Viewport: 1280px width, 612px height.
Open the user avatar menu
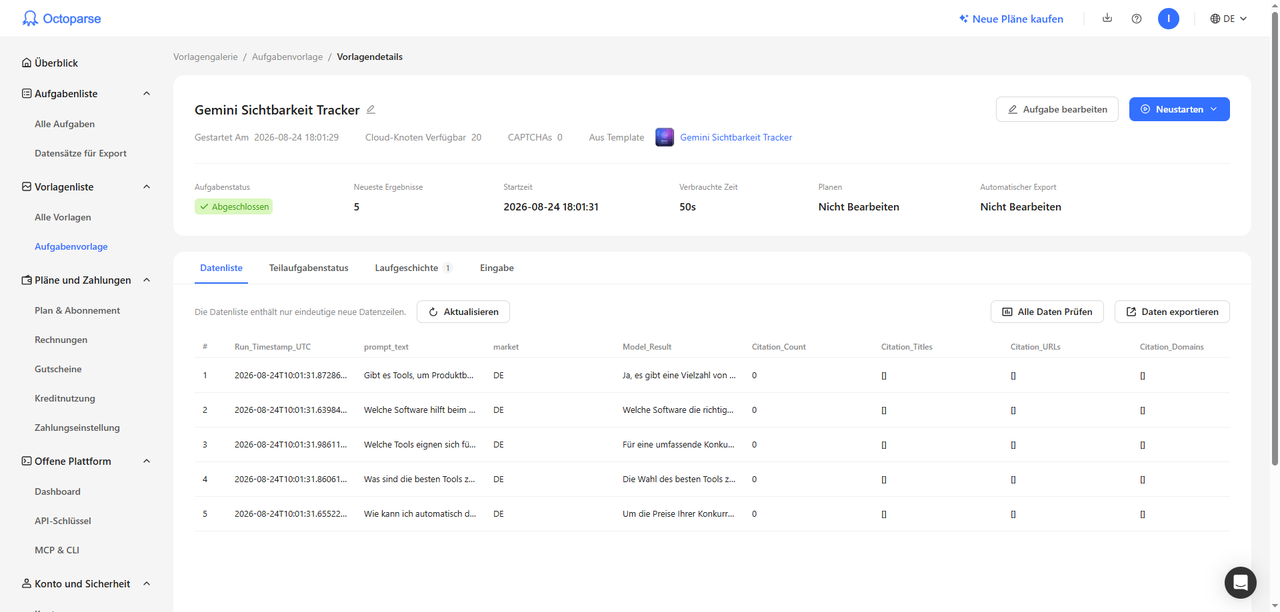click(1168, 18)
